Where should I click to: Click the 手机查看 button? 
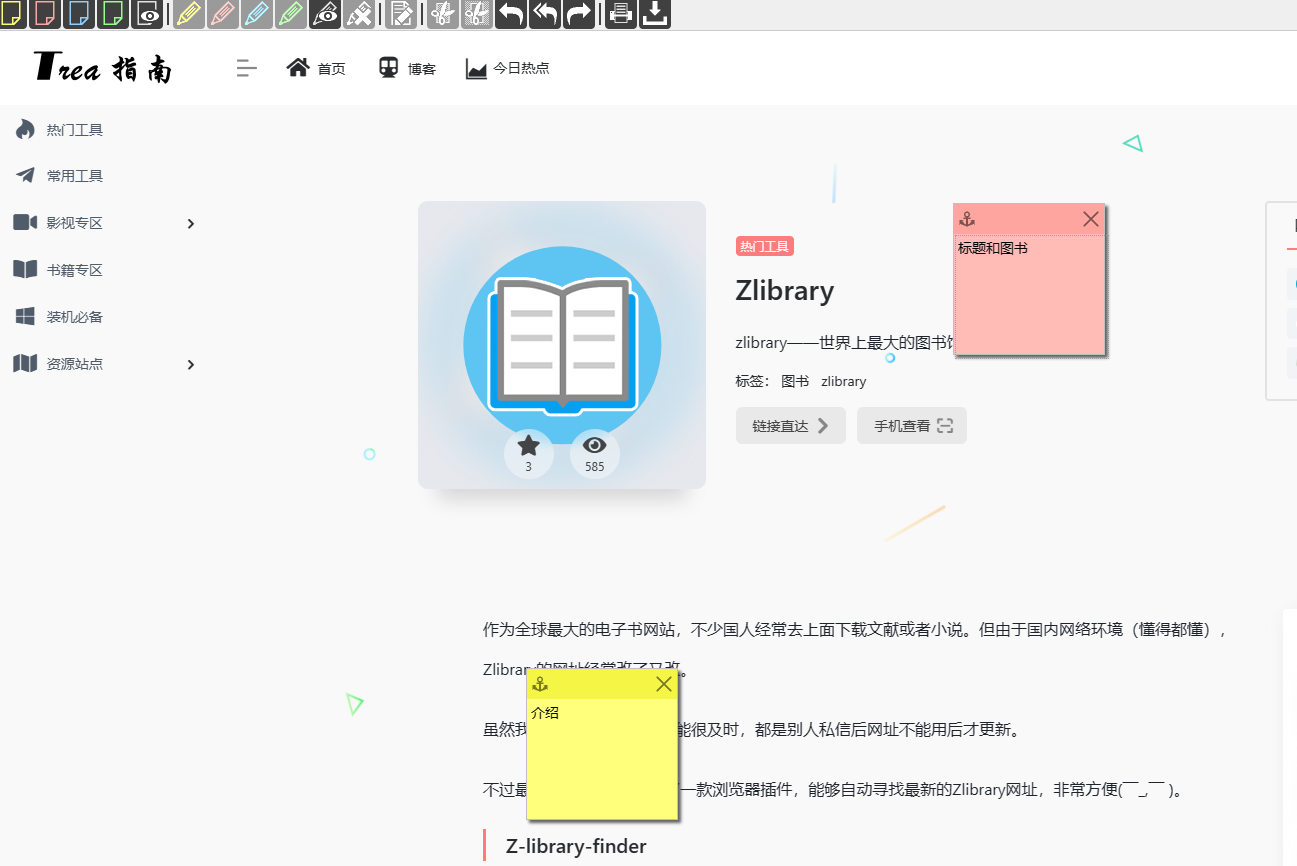pyautogui.click(x=911, y=425)
